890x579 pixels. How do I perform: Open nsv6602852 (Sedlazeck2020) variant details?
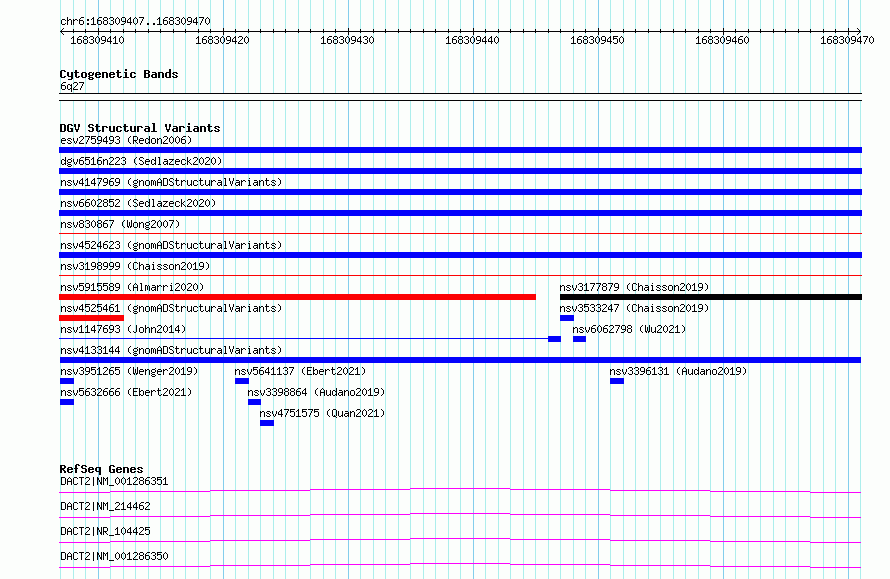tap(138, 203)
